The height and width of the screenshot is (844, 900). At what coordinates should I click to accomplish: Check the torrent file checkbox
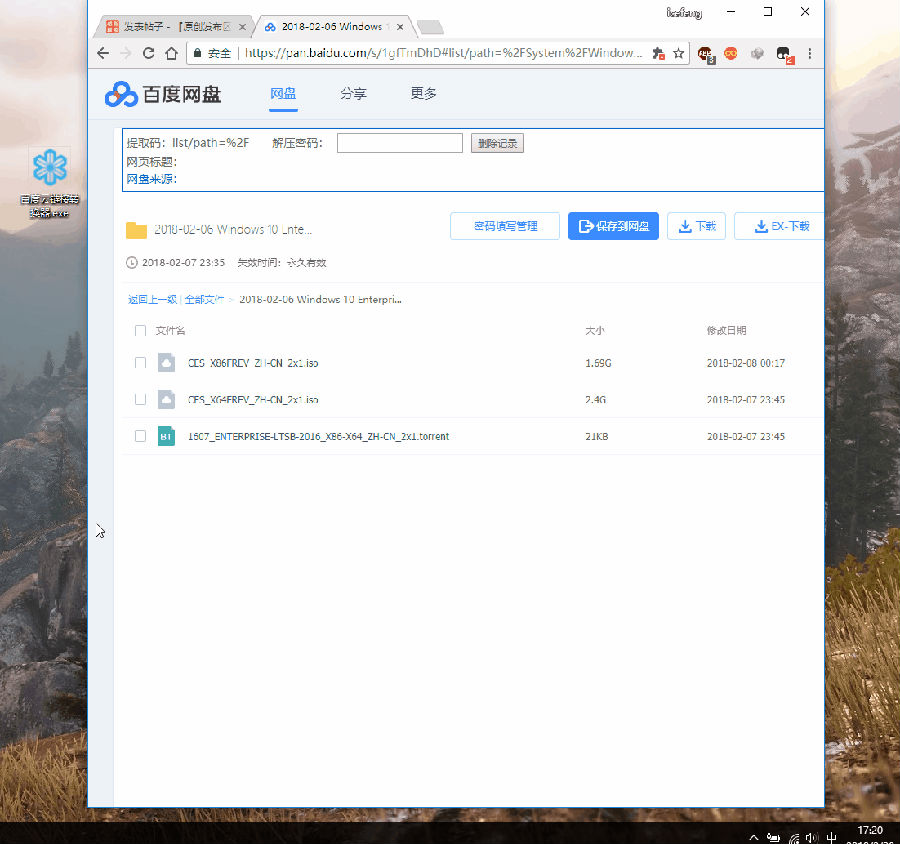point(140,436)
